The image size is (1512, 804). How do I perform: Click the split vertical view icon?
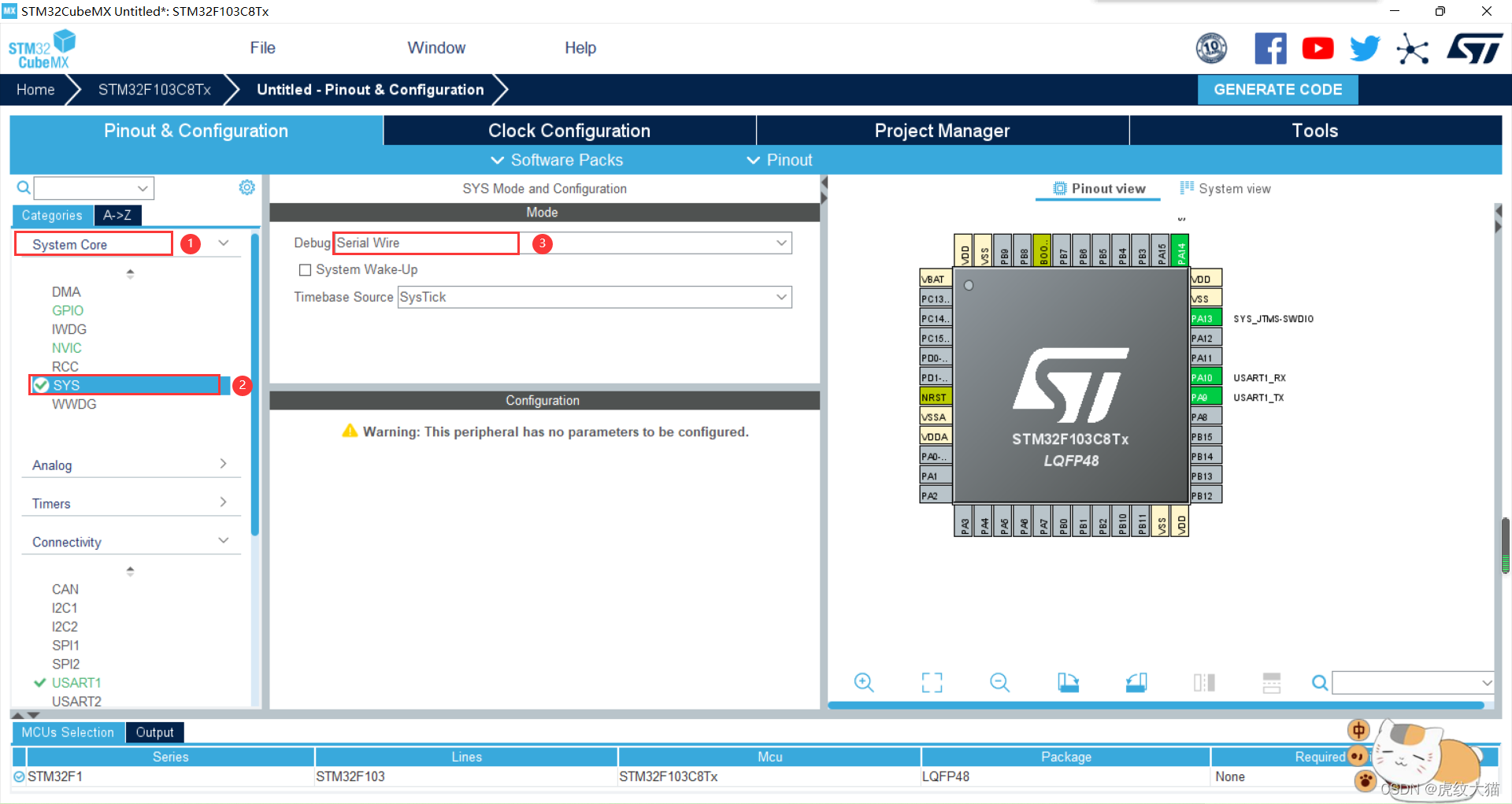pos(1204,682)
